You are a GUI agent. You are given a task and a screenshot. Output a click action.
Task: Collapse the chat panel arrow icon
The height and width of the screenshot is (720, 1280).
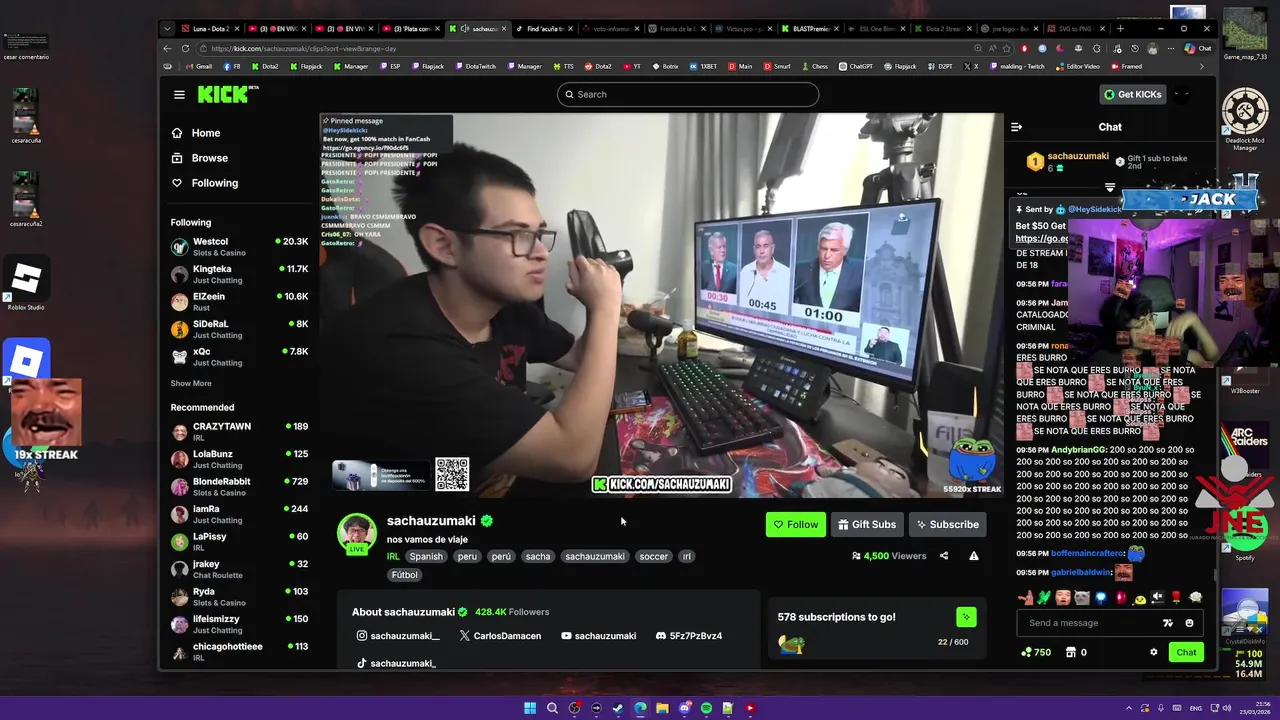[x=1016, y=127]
